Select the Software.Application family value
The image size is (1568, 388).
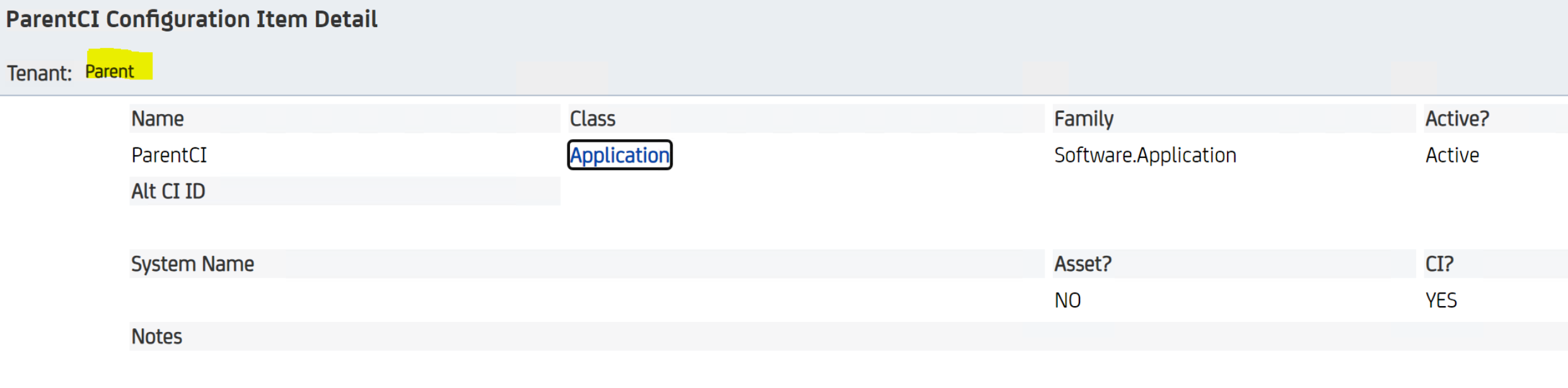coord(1145,155)
